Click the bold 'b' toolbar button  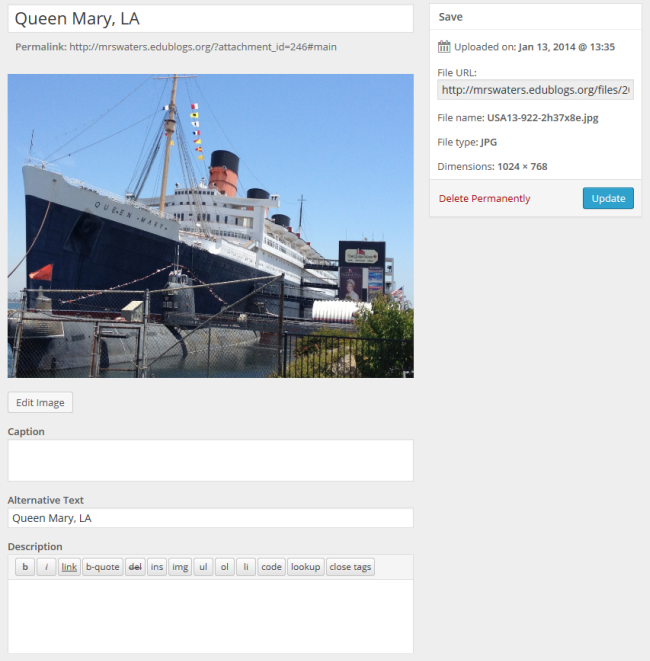25,567
